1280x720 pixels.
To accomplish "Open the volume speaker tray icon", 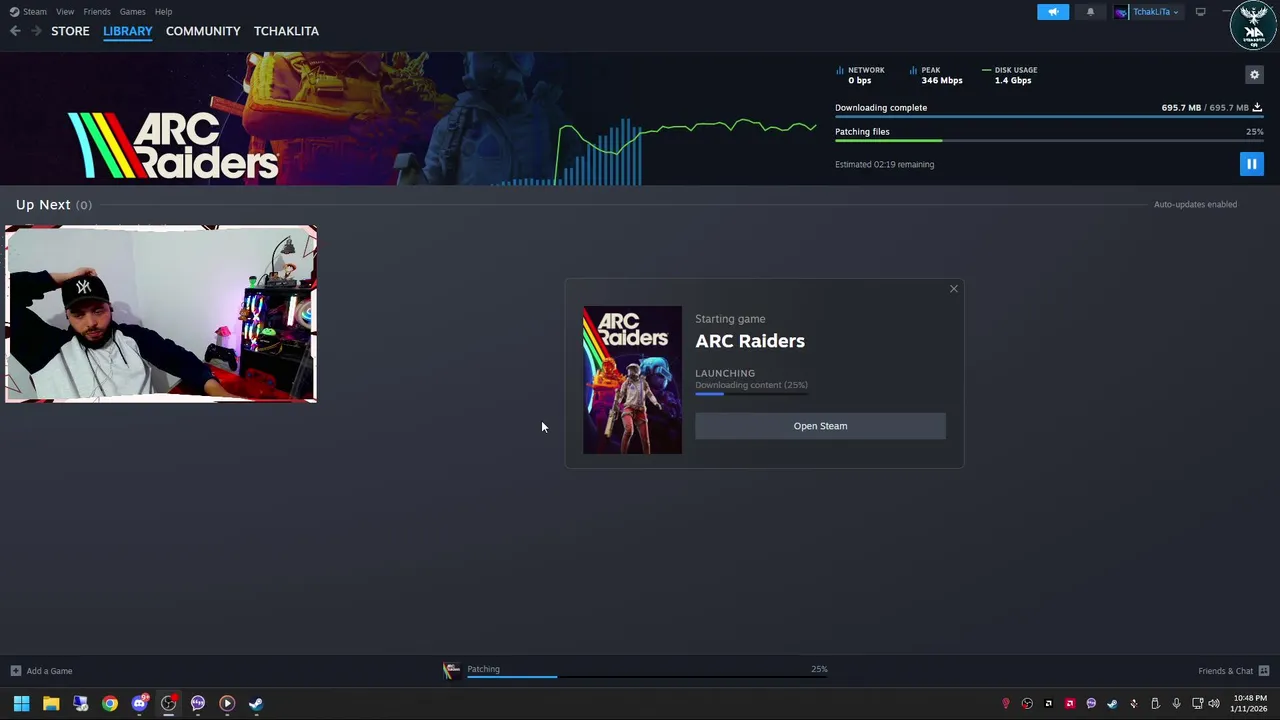I will pyautogui.click(x=1214, y=703).
